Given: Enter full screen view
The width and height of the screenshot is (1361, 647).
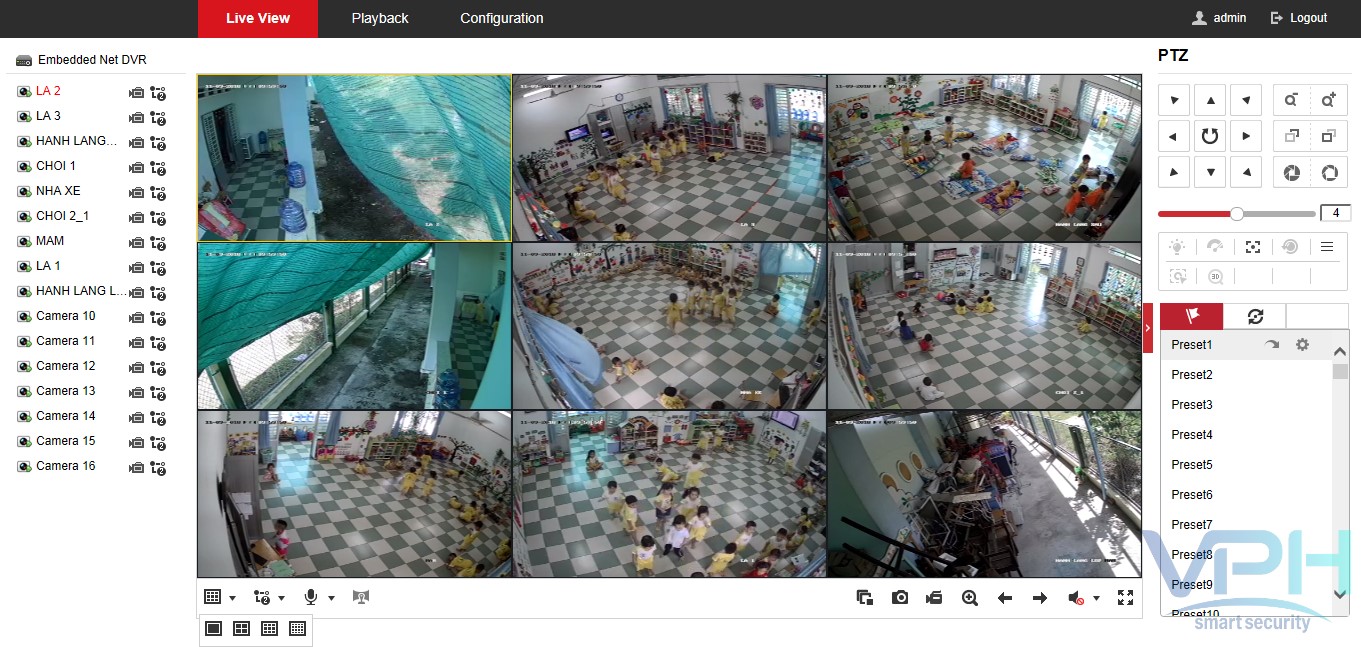Looking at the screenshot, I should point(1125,598).
